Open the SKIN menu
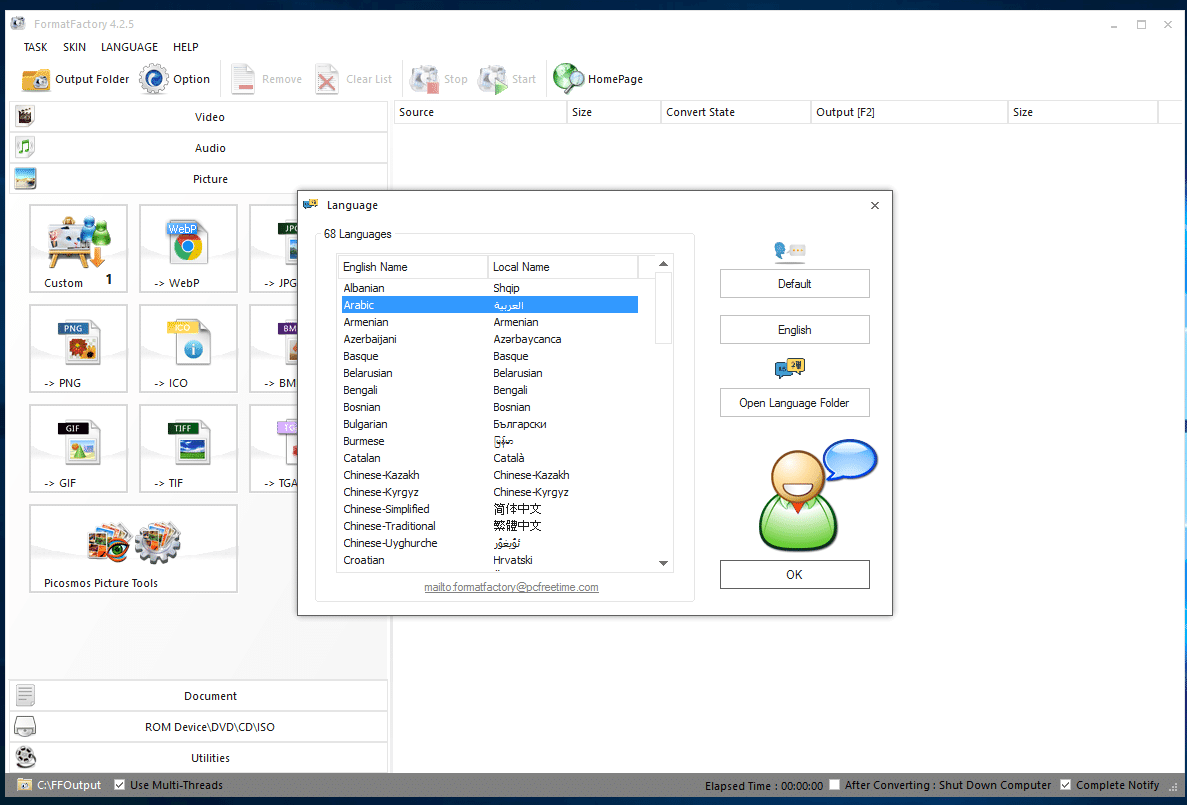Image resolution: width=1187 pixels, height=805 pixels. coord(74,47)
